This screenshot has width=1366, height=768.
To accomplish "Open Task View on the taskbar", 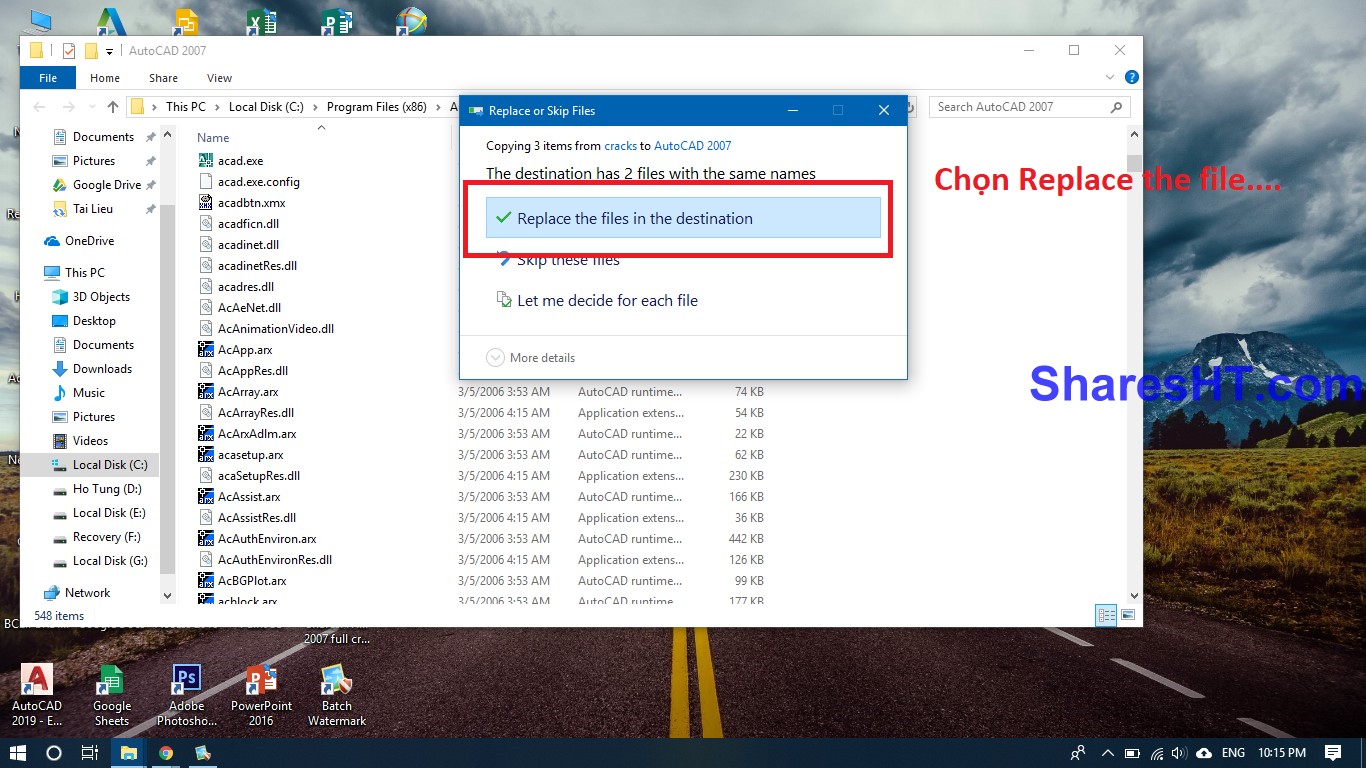I will click(90, 753).
